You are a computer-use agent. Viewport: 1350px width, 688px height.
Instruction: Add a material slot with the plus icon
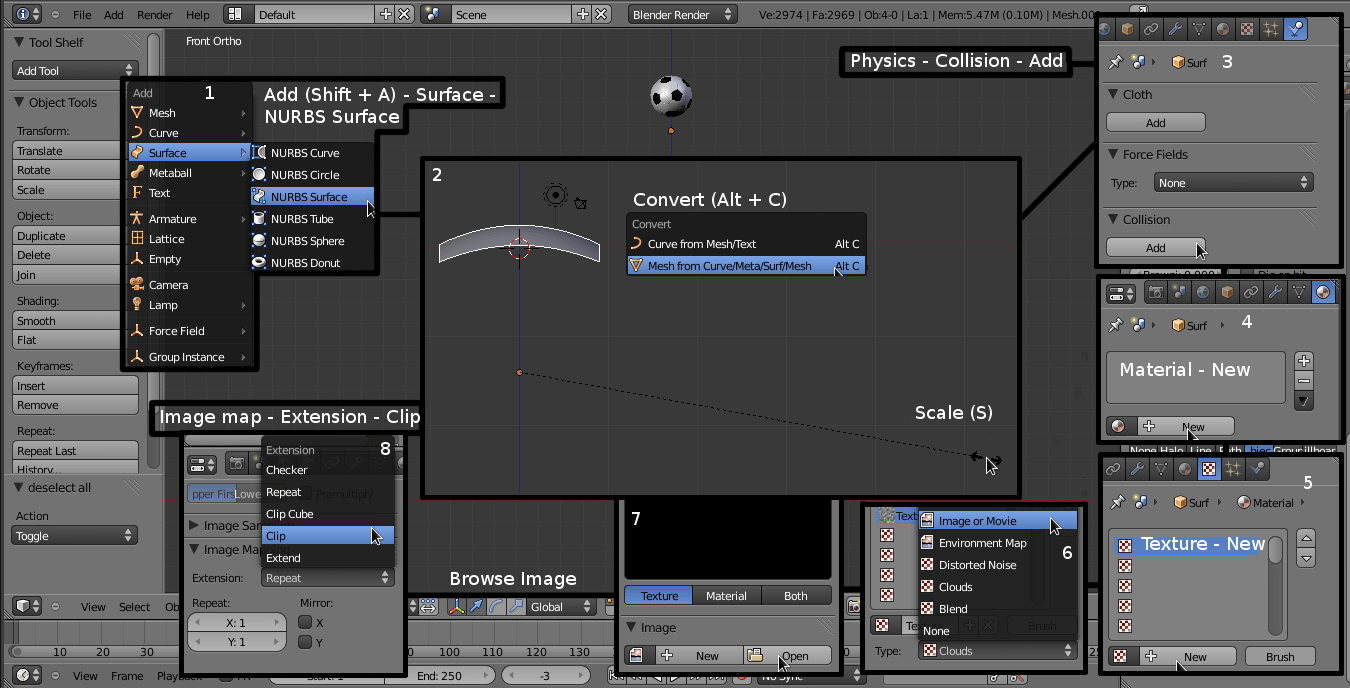(1303, 361)
